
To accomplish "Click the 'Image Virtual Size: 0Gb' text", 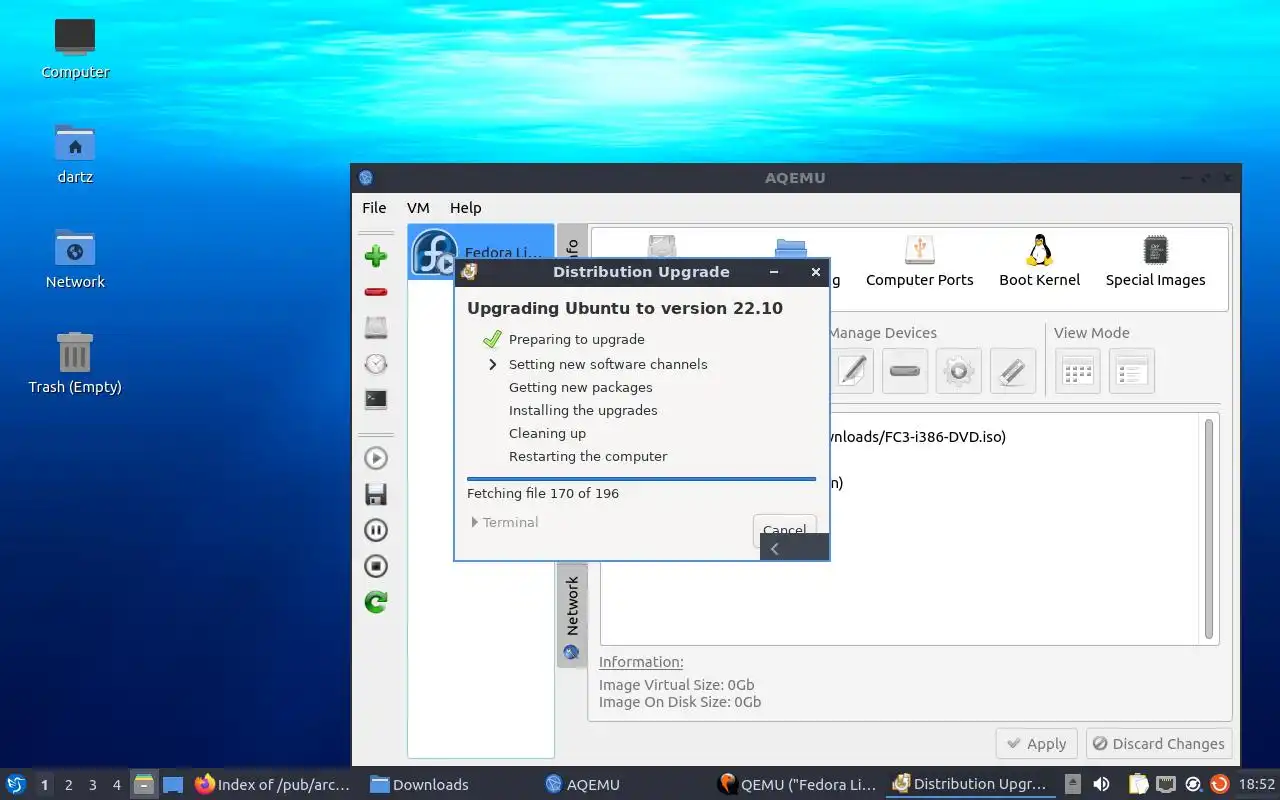I will point(677,685).
